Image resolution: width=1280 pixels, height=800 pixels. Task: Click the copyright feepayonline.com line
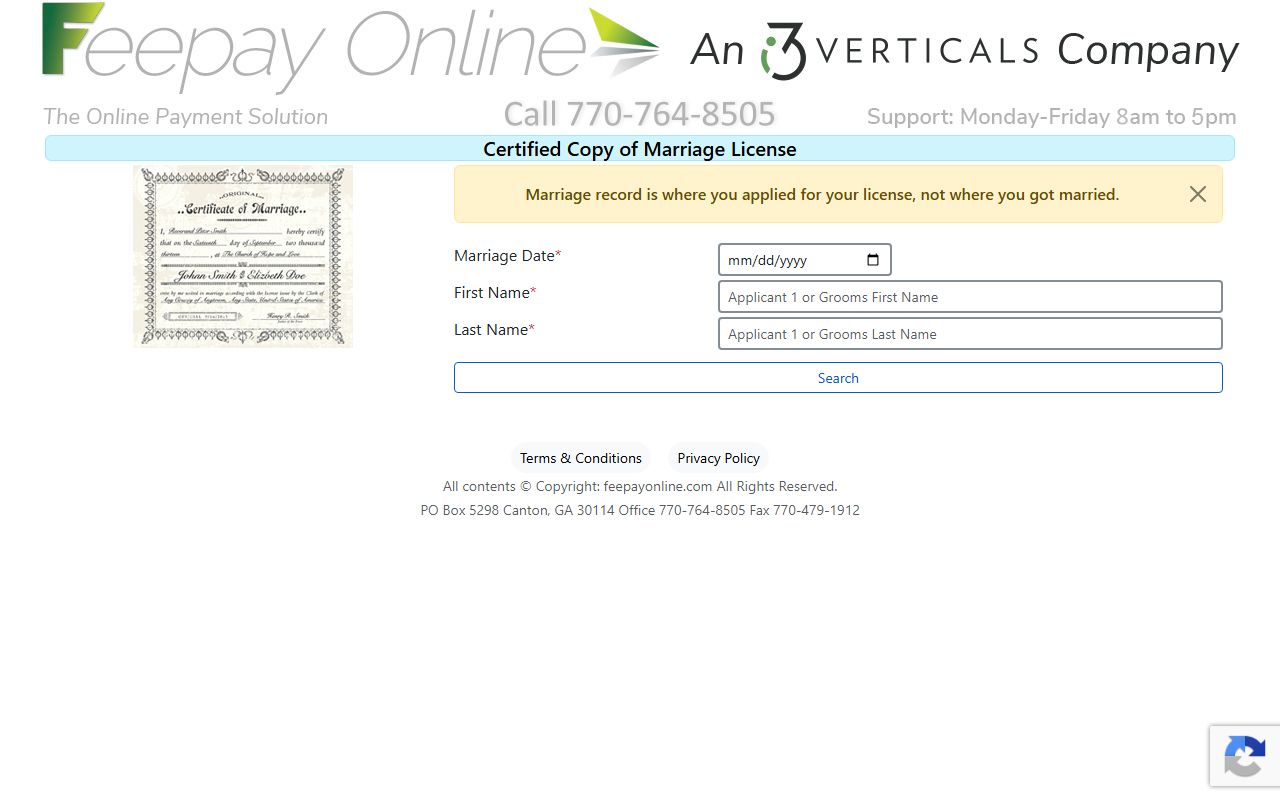click(x=640, y=487)
